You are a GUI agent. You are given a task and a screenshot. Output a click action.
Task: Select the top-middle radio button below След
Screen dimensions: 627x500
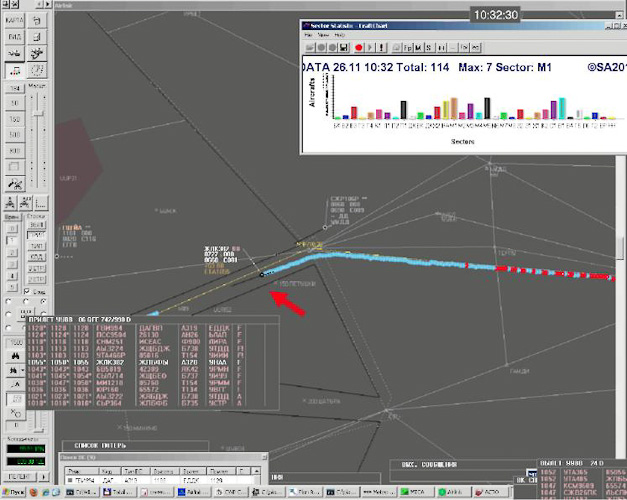(26, 301)
